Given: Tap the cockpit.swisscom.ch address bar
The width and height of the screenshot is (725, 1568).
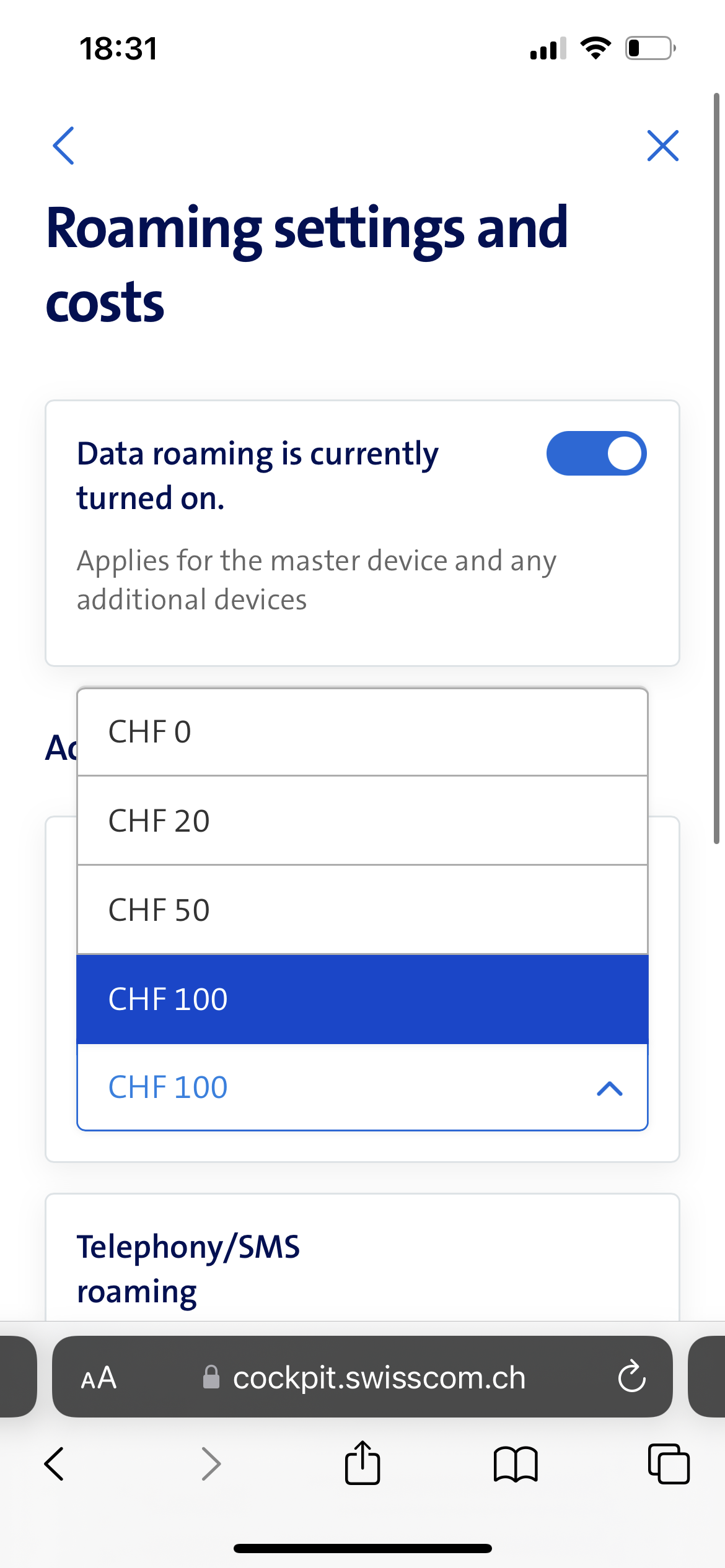Looking at the screenshot, I should tap(378, 1377).
